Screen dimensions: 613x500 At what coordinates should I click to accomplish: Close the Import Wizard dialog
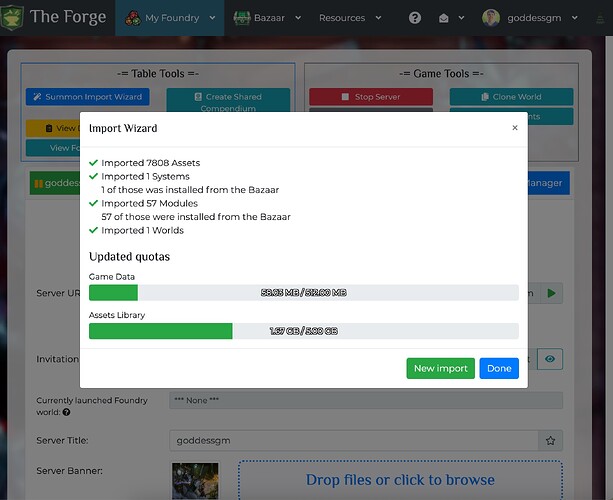[x=515, y=128]
